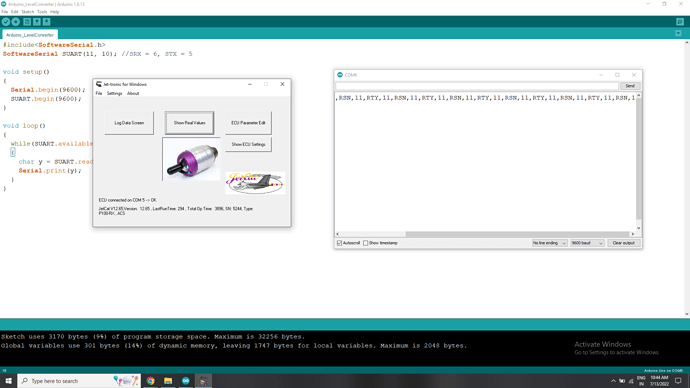Click the taskbar search box

[x=79, y=381]
